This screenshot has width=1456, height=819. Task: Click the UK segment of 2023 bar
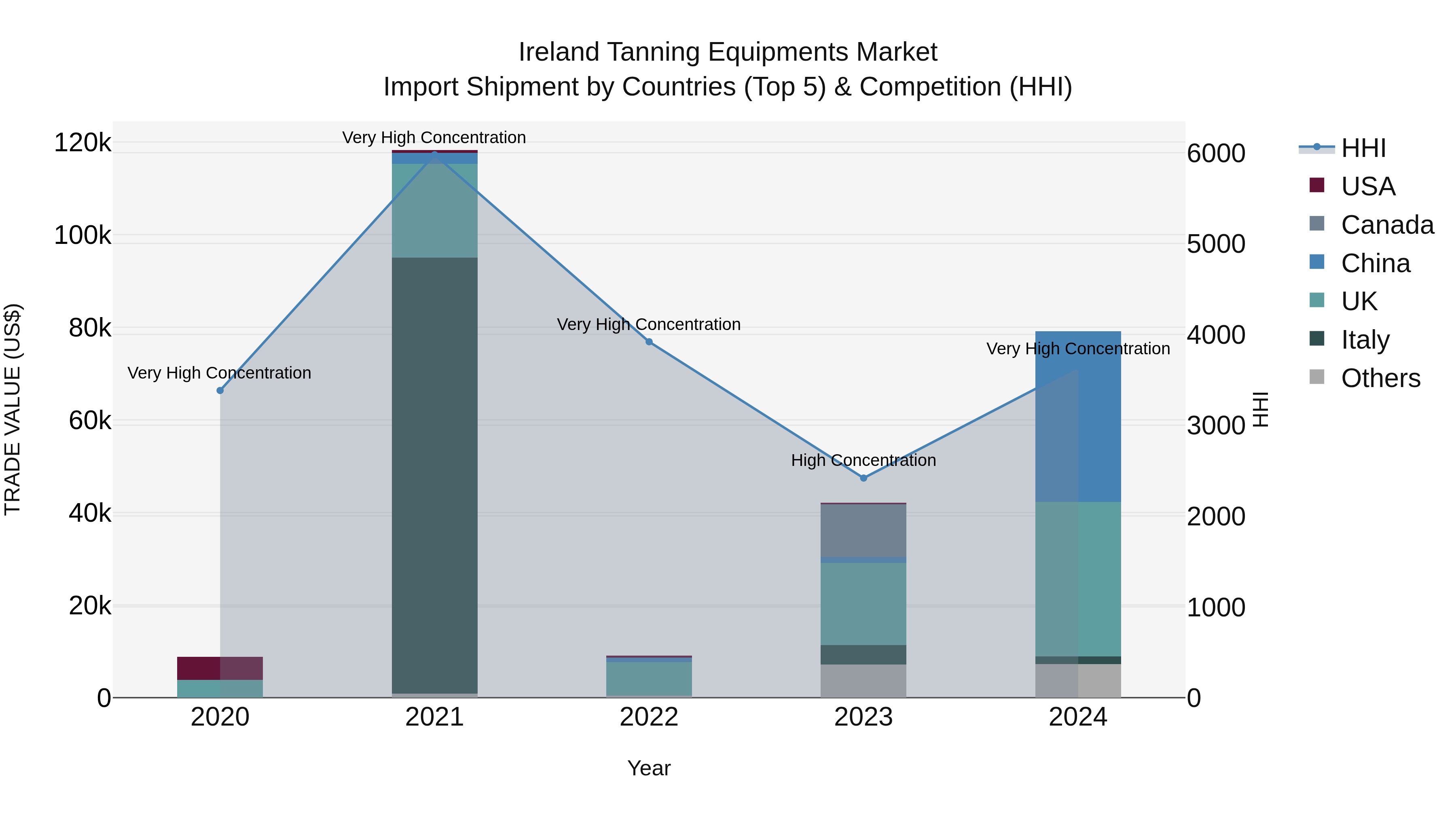863,604
